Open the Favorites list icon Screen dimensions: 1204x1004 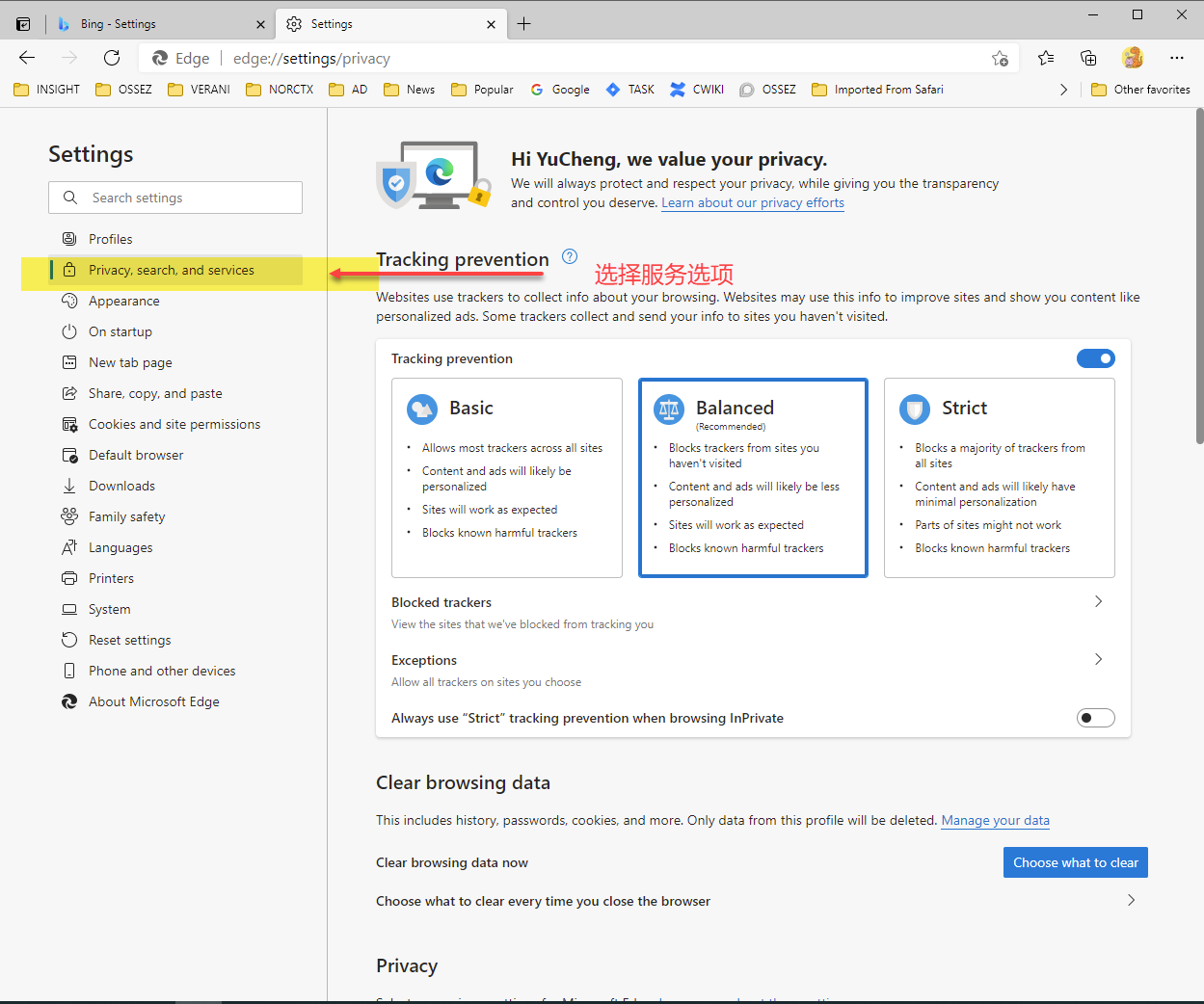coord(1046,58)
